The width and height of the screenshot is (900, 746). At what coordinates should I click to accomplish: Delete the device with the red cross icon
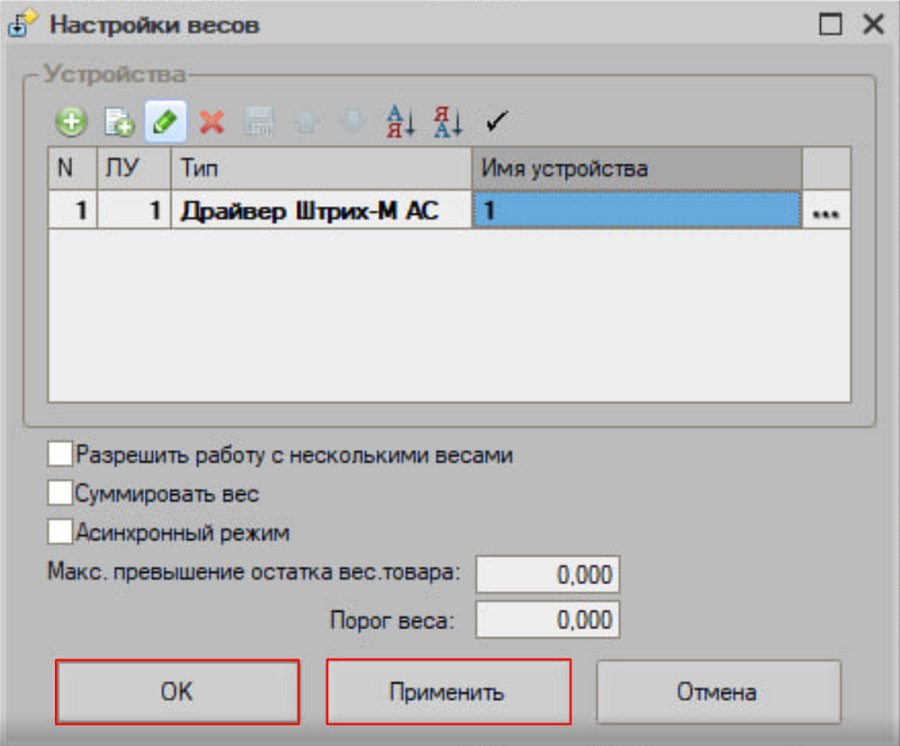[x=211, y=122]
